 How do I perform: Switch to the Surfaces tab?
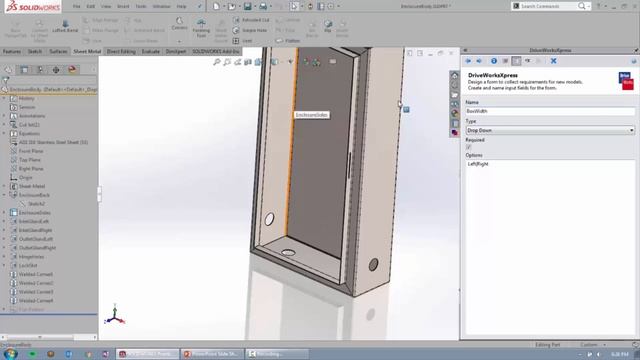point(58,51)
